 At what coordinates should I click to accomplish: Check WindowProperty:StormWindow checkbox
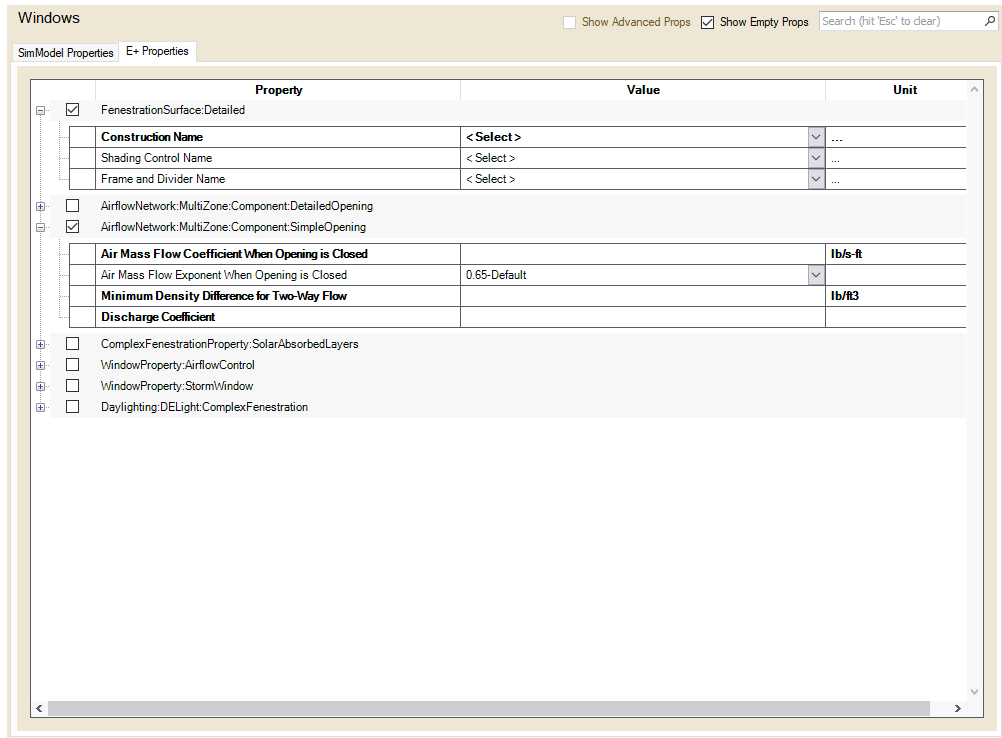point(73,386)
